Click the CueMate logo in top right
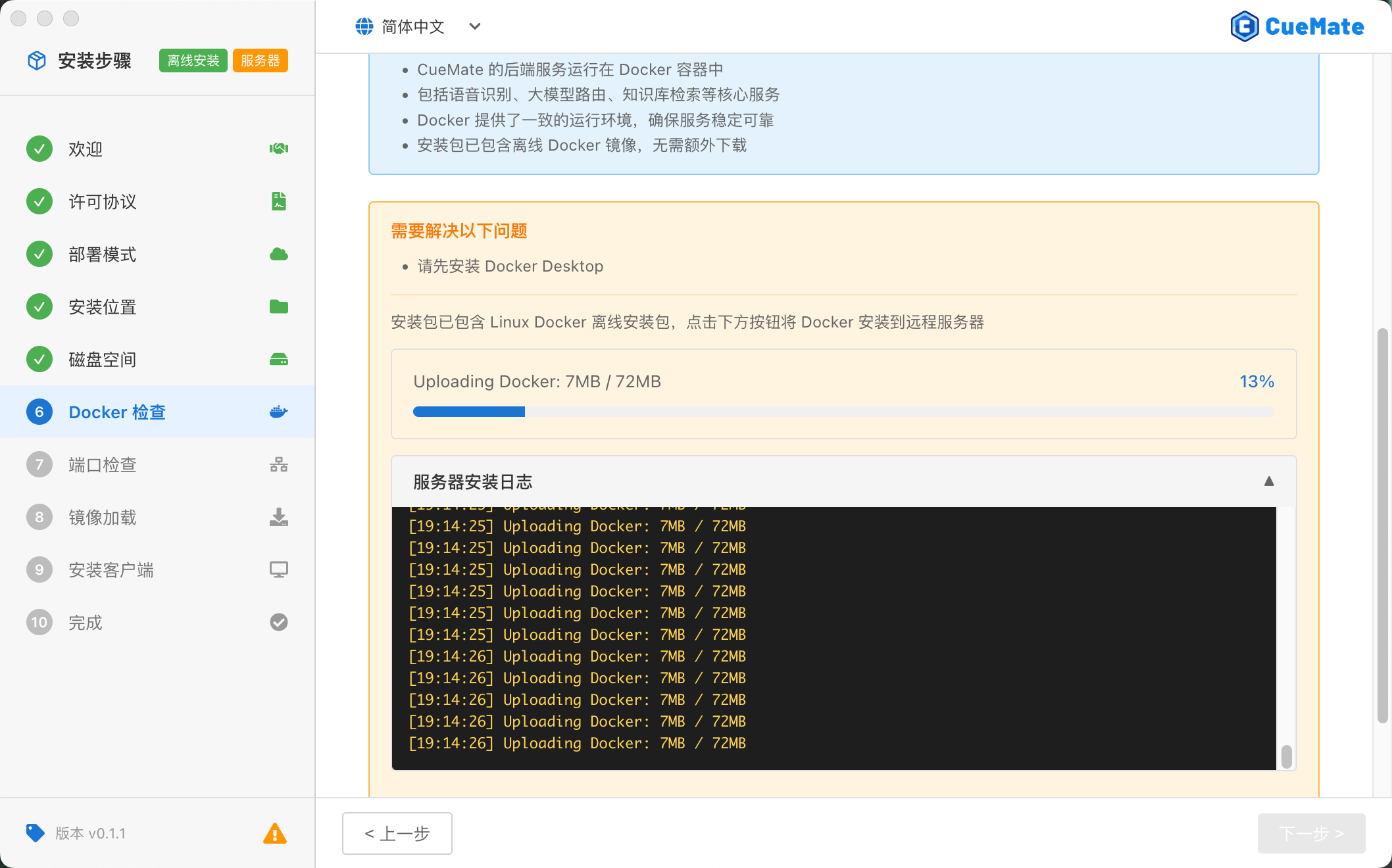Image resolution: width=1392 pixels, height=868 pixels. point(1297,26)
